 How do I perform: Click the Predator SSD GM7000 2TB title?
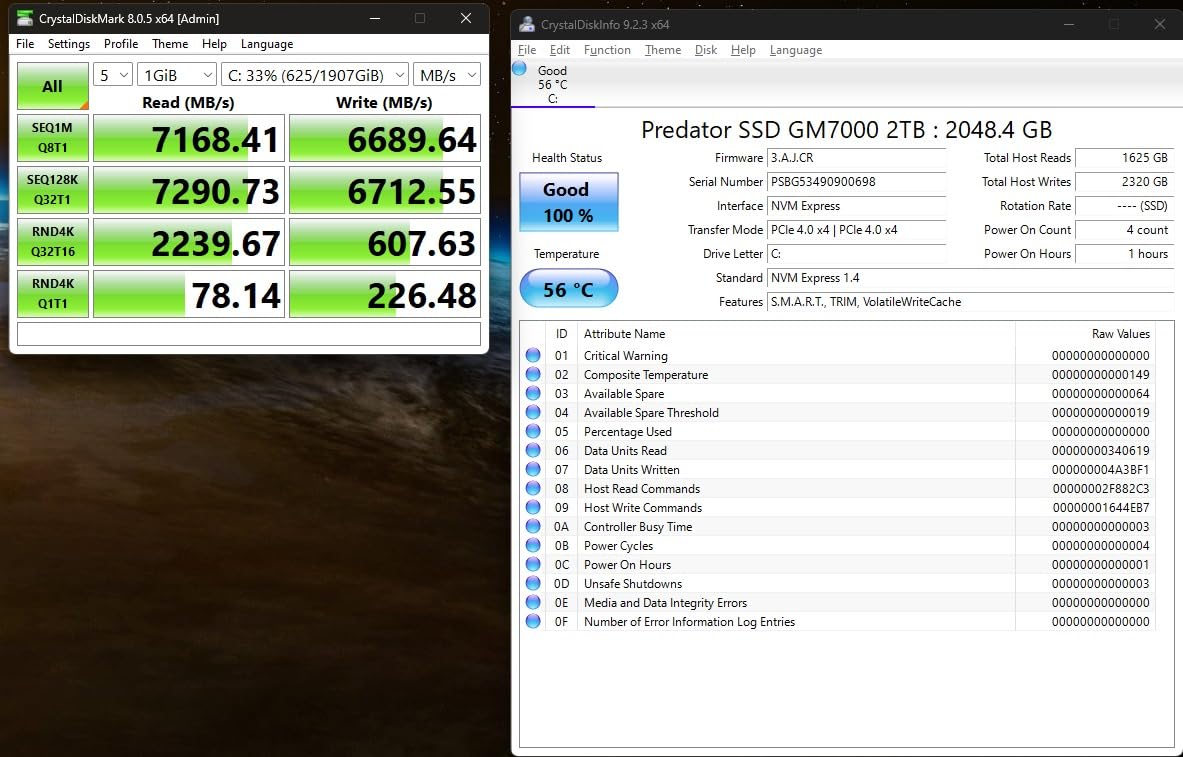coord(846,130)
